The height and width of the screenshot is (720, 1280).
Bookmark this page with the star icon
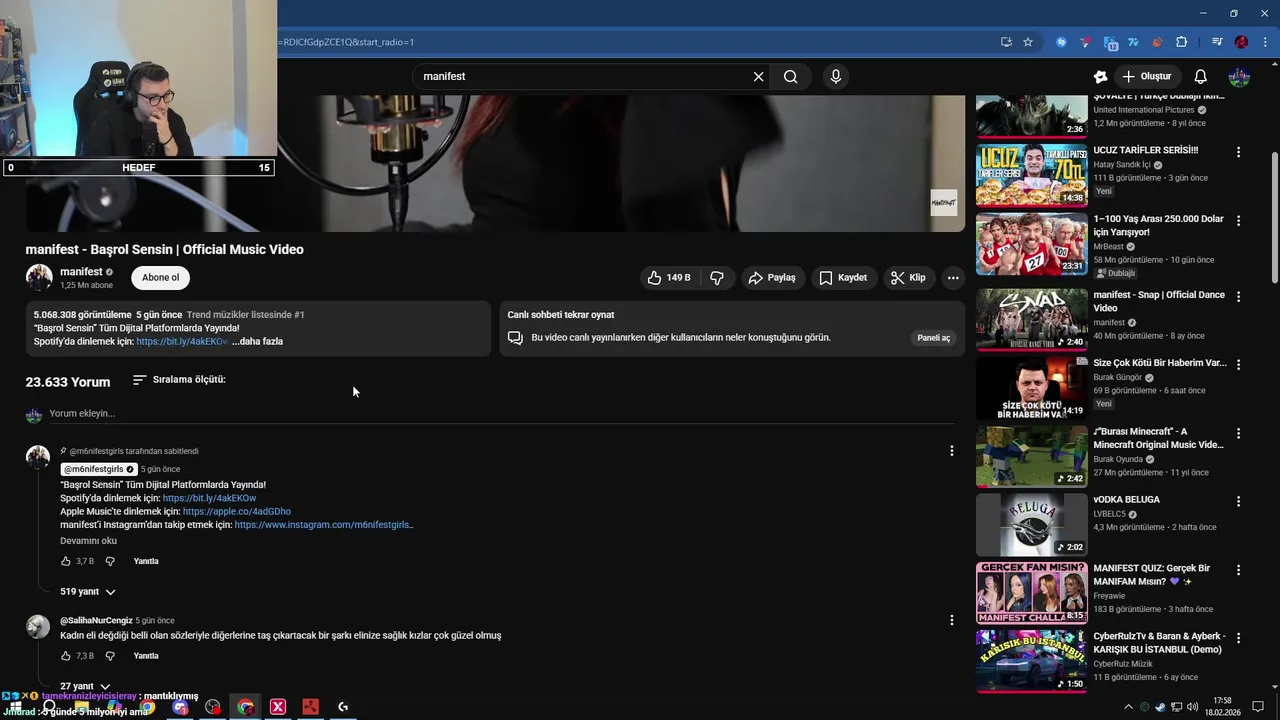coord(1028,42)
